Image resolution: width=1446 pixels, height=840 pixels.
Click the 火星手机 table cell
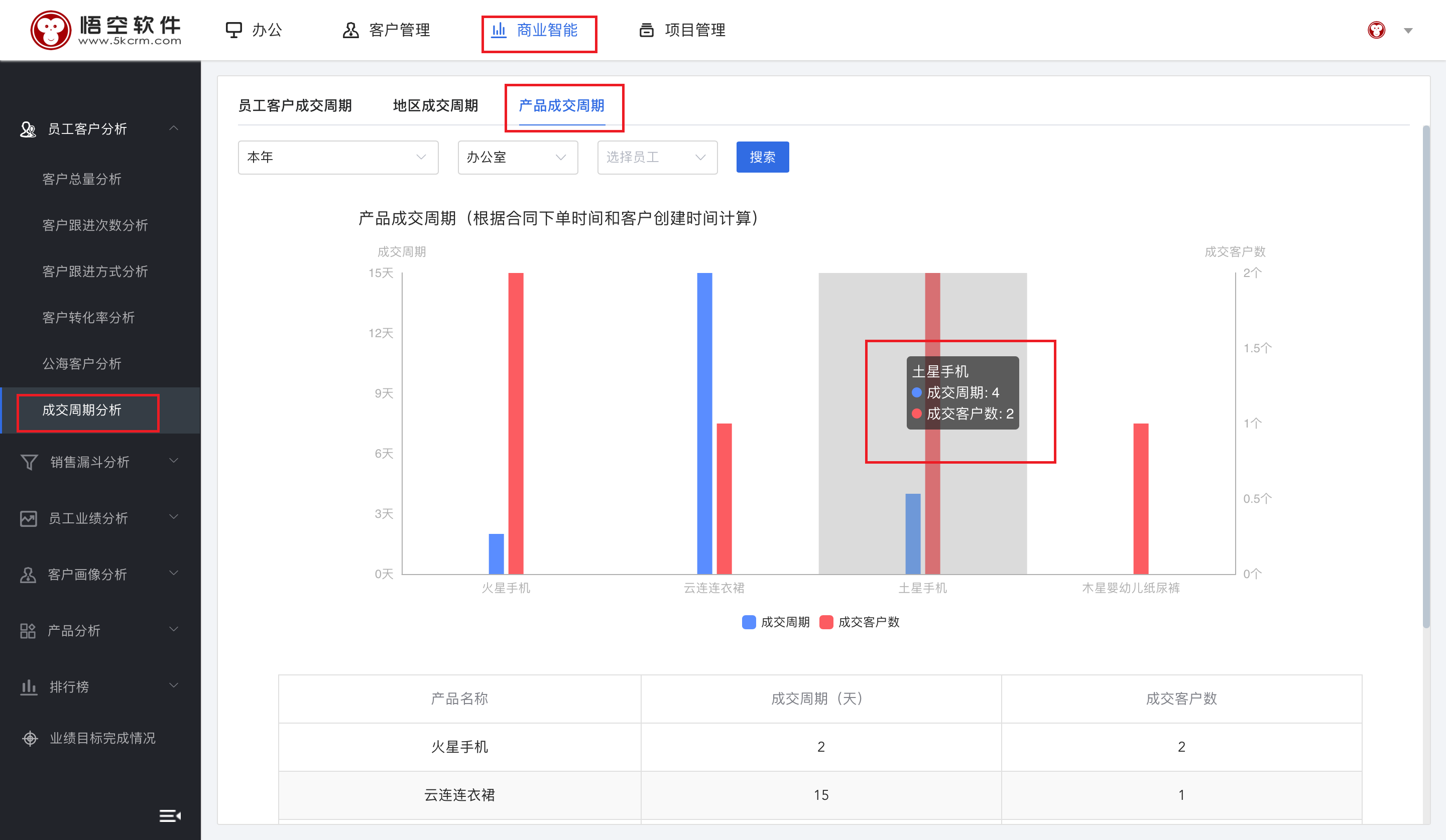tap(459, 747)
